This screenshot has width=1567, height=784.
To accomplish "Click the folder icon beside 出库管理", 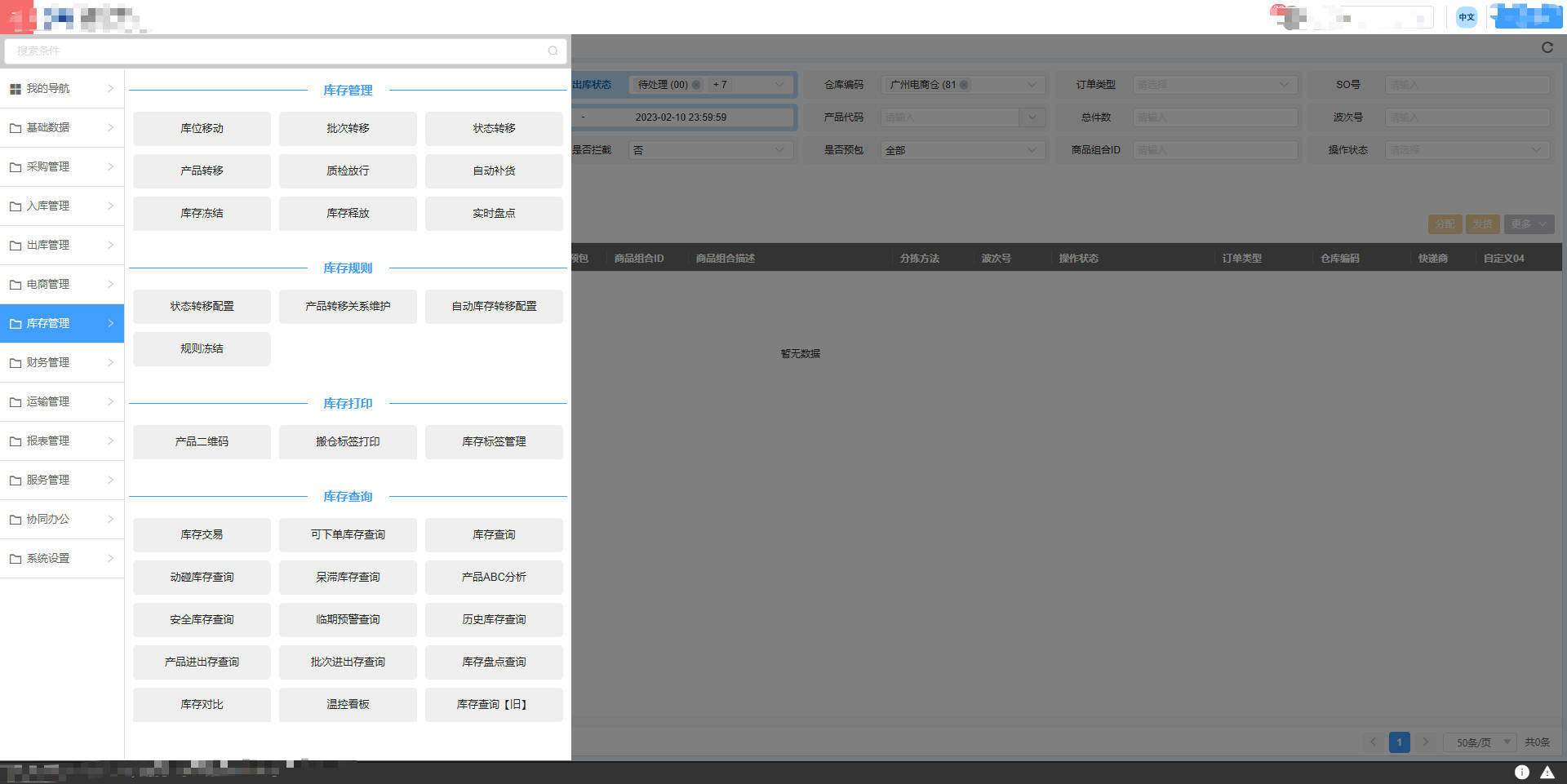I will click(16, 246).
